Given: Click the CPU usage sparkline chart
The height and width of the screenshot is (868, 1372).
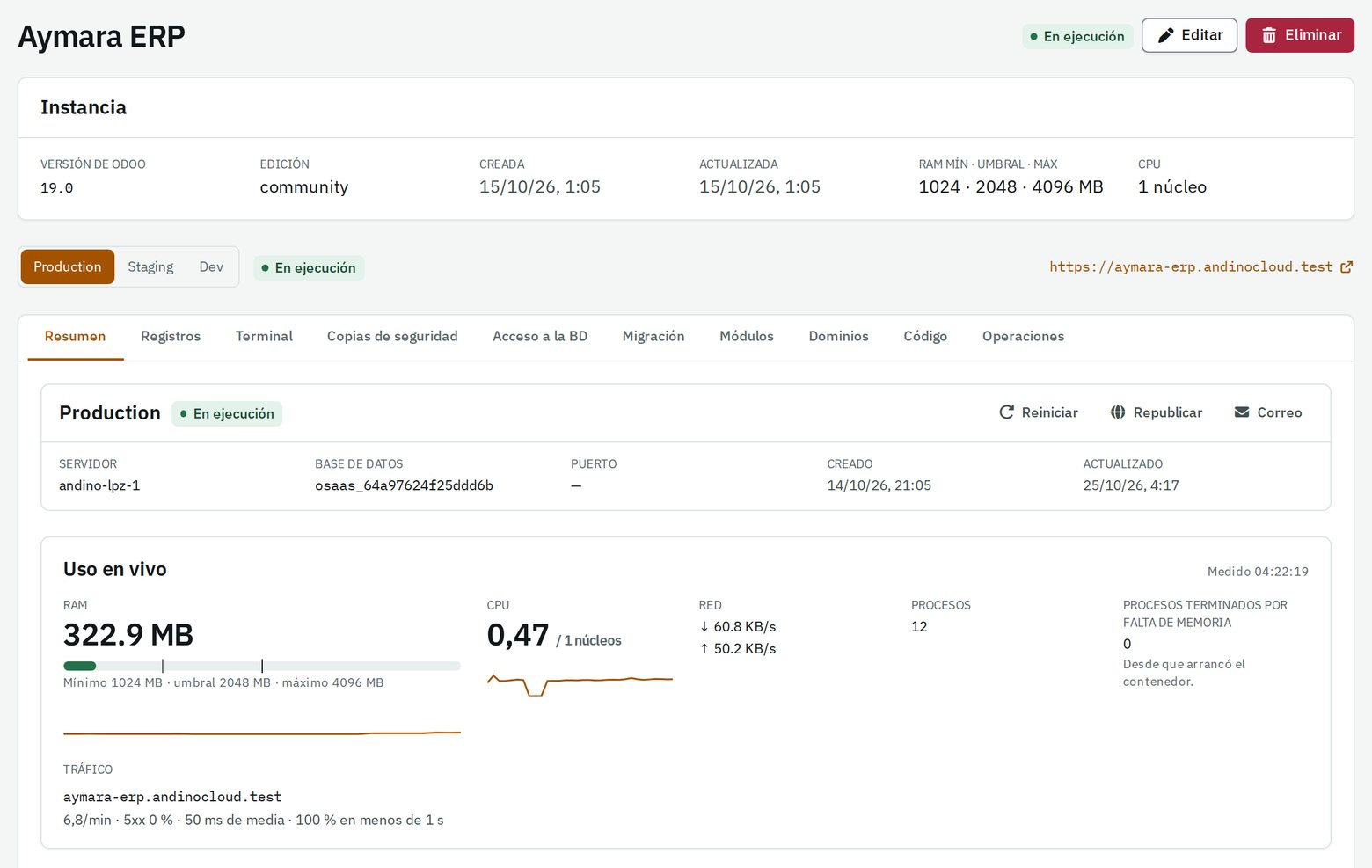Looking at the screenshot, I should tap(580, 684).
